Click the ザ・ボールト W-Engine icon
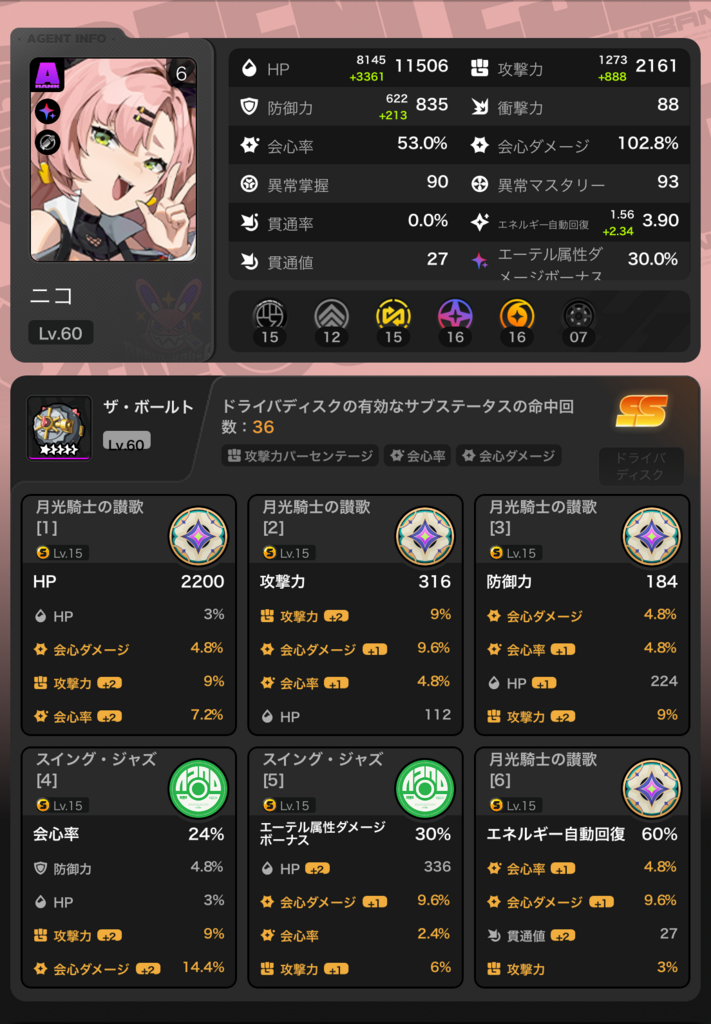The width and height of the screenshot is (711, 1024). [x=59, y=428]
